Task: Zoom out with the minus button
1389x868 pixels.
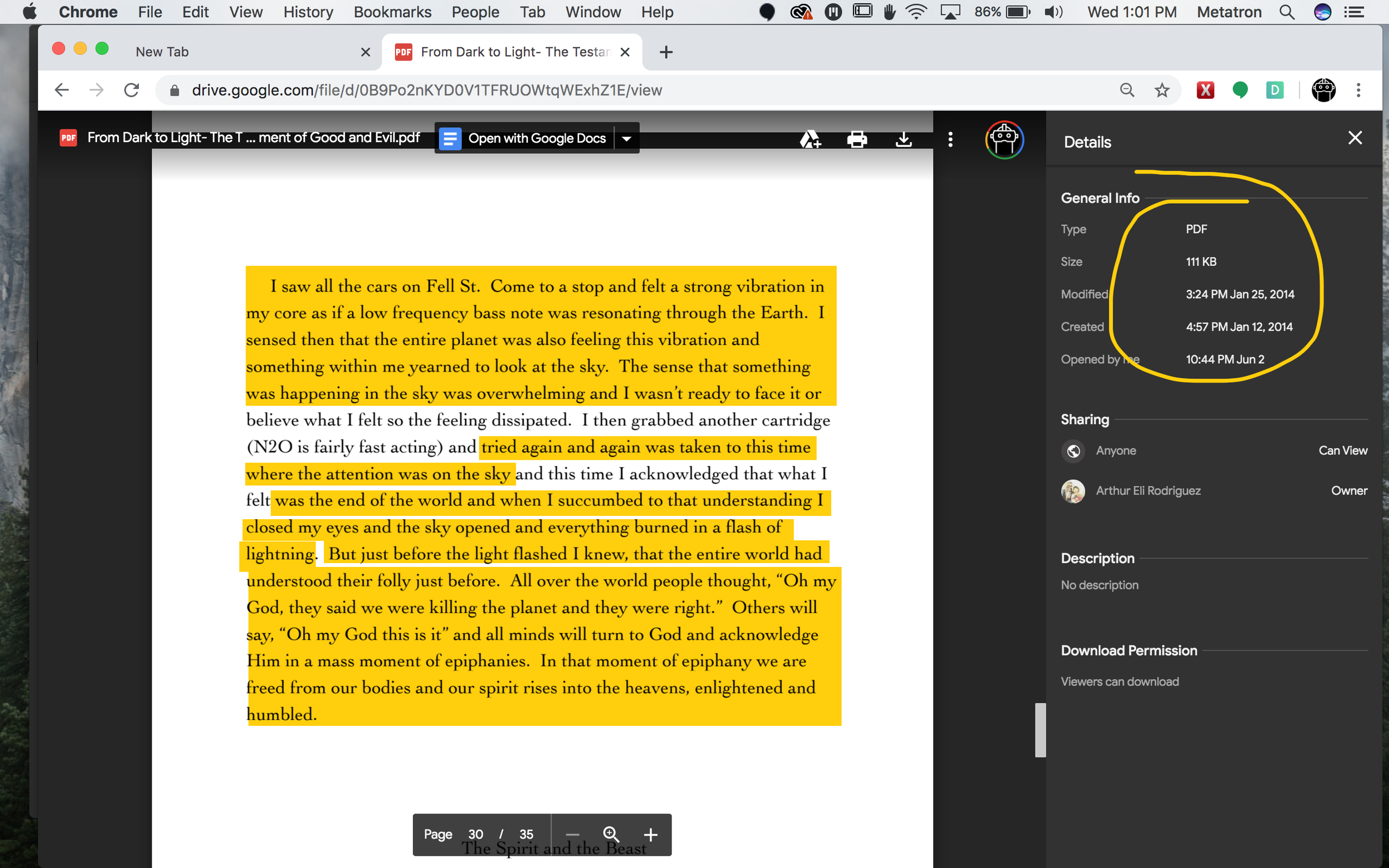Action: tap(572, 834)
